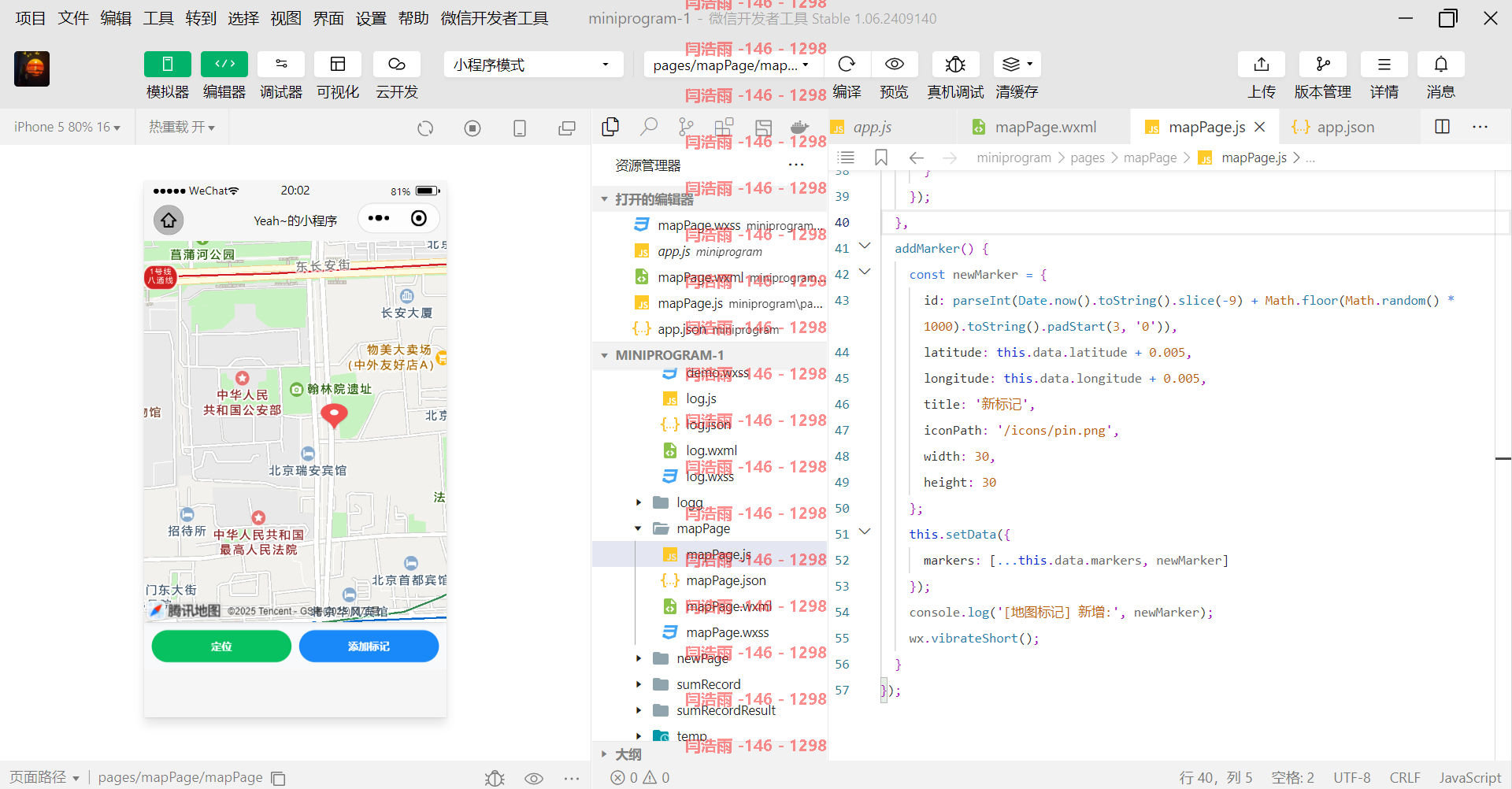Viewport: 1512px width, 789px height.
Task: Click the split editor icon
Action: point(1443,127)
